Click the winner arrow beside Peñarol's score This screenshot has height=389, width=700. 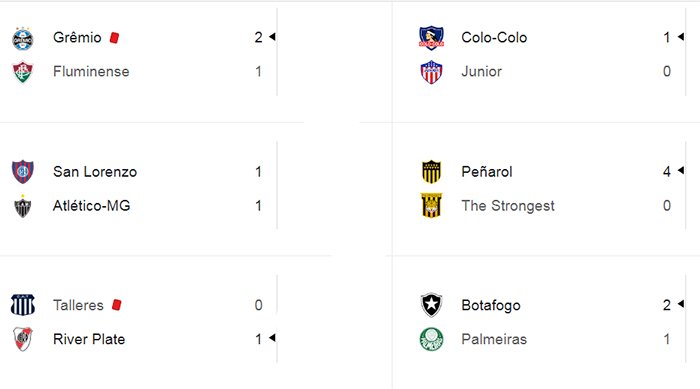pos(681,170)
